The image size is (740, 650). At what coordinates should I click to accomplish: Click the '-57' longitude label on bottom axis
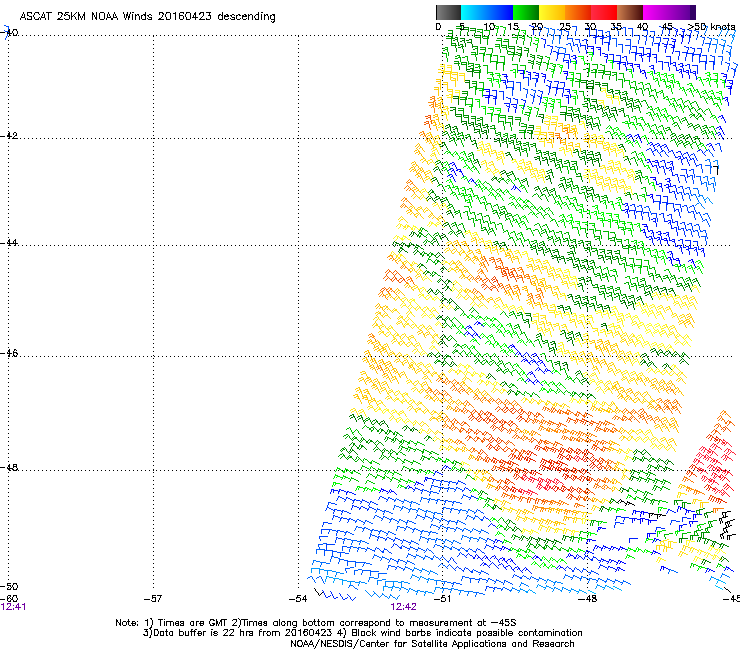point(153,599)
